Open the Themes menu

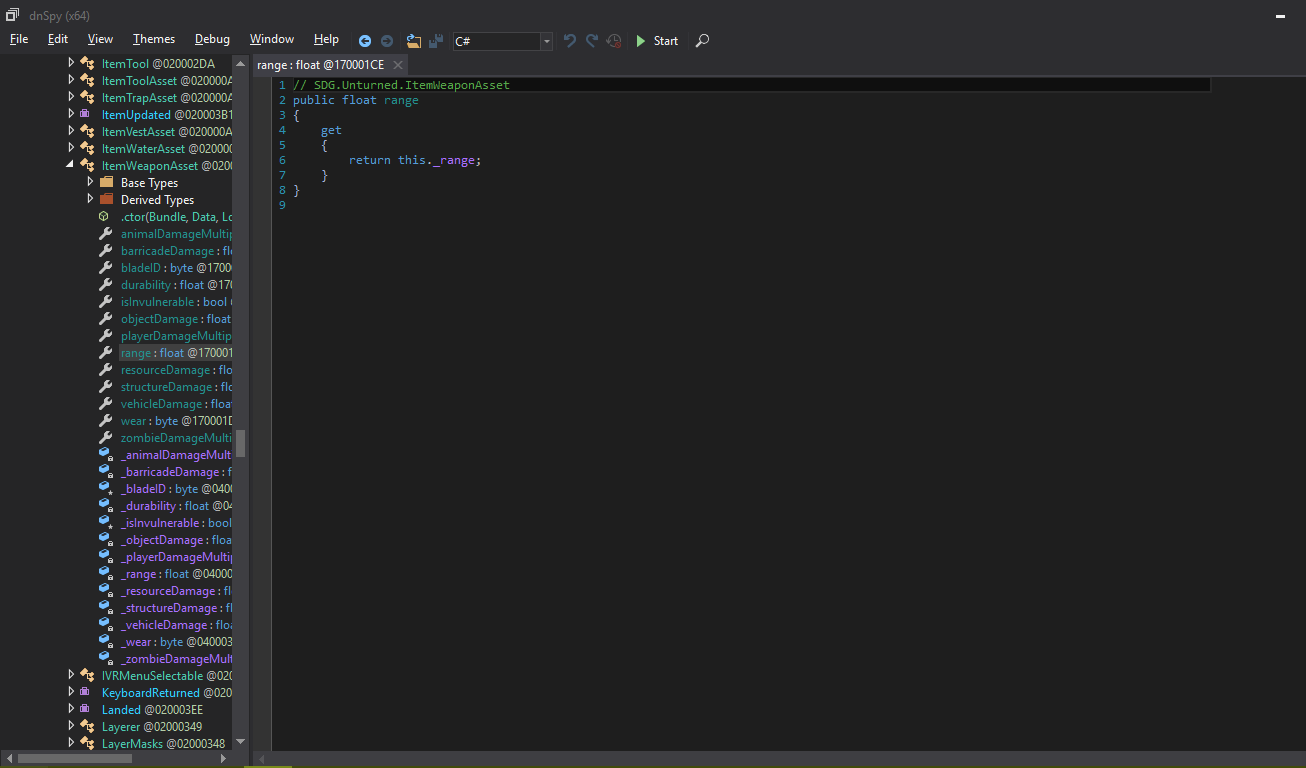[x=154, y=39]
